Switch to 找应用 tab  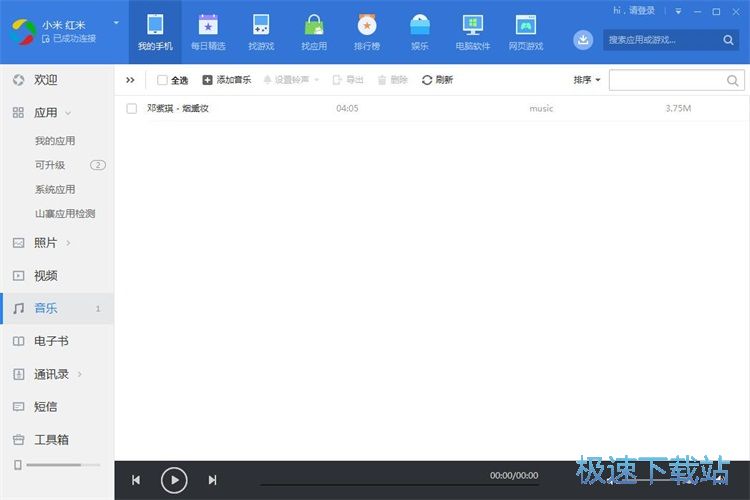[x=314, y=32]
